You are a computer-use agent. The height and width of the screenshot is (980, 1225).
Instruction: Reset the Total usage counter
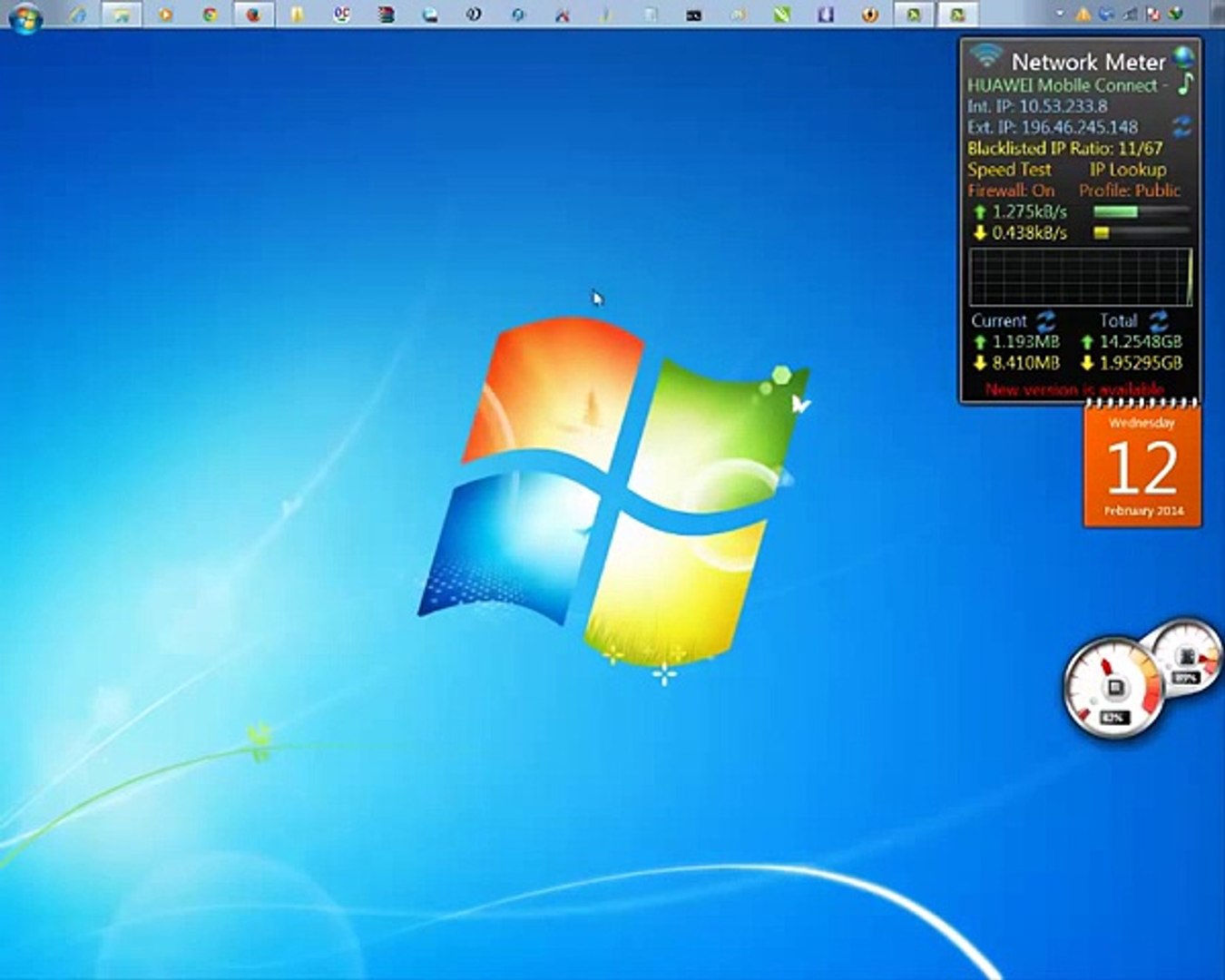point(1159,320)
